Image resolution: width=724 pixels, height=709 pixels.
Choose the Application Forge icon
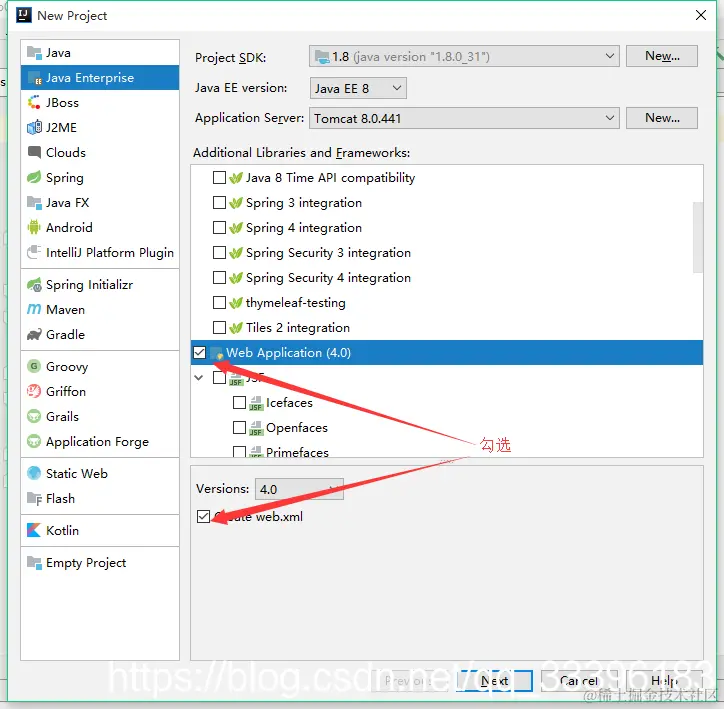point(34,441)
